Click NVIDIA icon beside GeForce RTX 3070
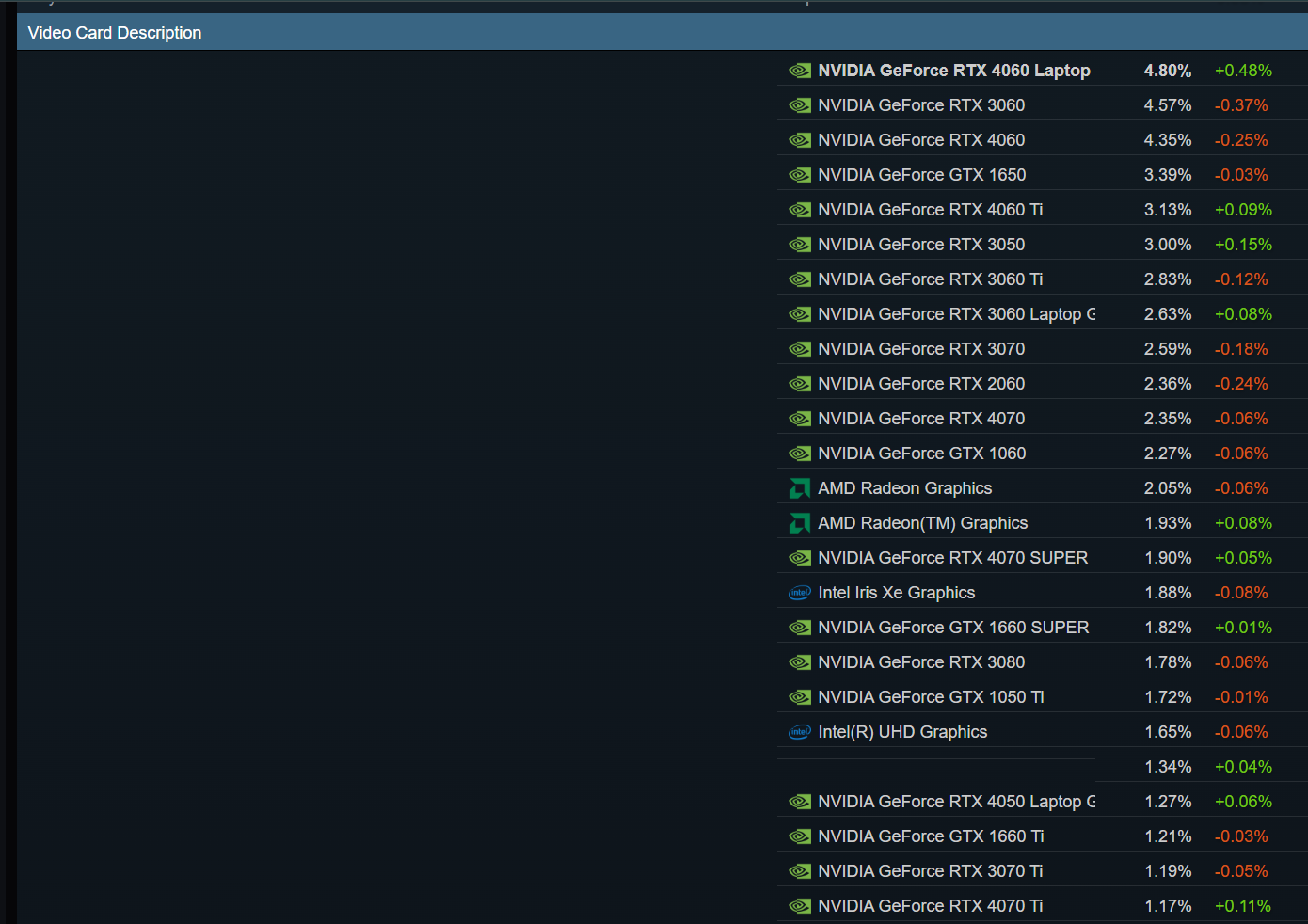Screen dimensions: 1308x924 click(x=800, y=349)
